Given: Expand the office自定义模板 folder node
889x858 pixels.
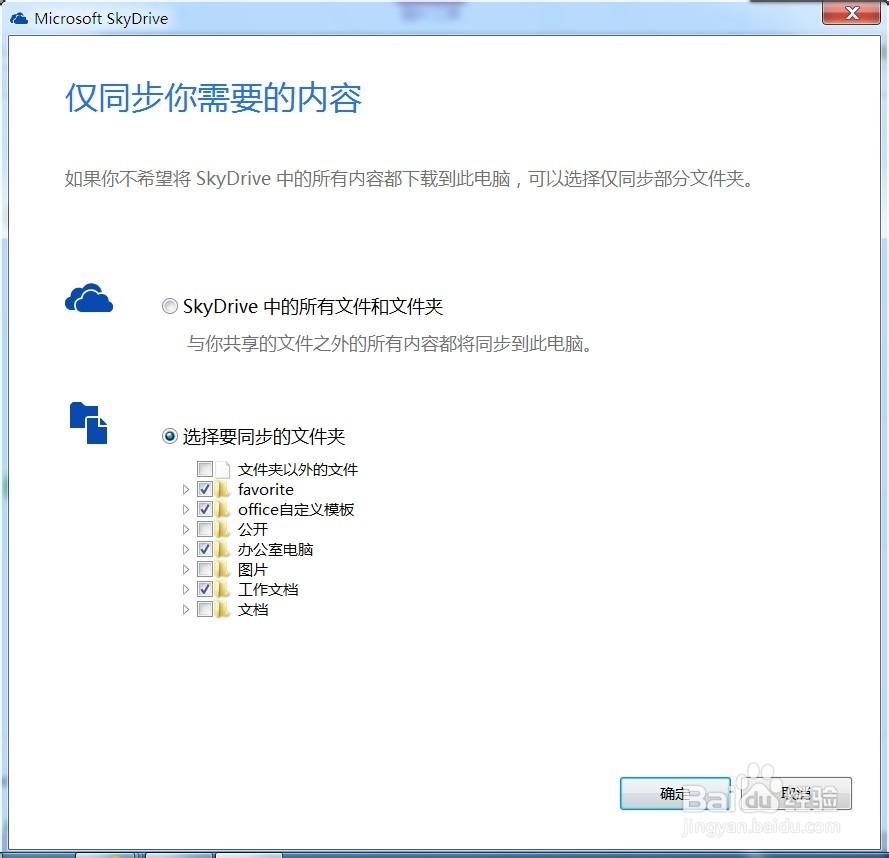Looking at the screenshot, I should click(185, 509).
